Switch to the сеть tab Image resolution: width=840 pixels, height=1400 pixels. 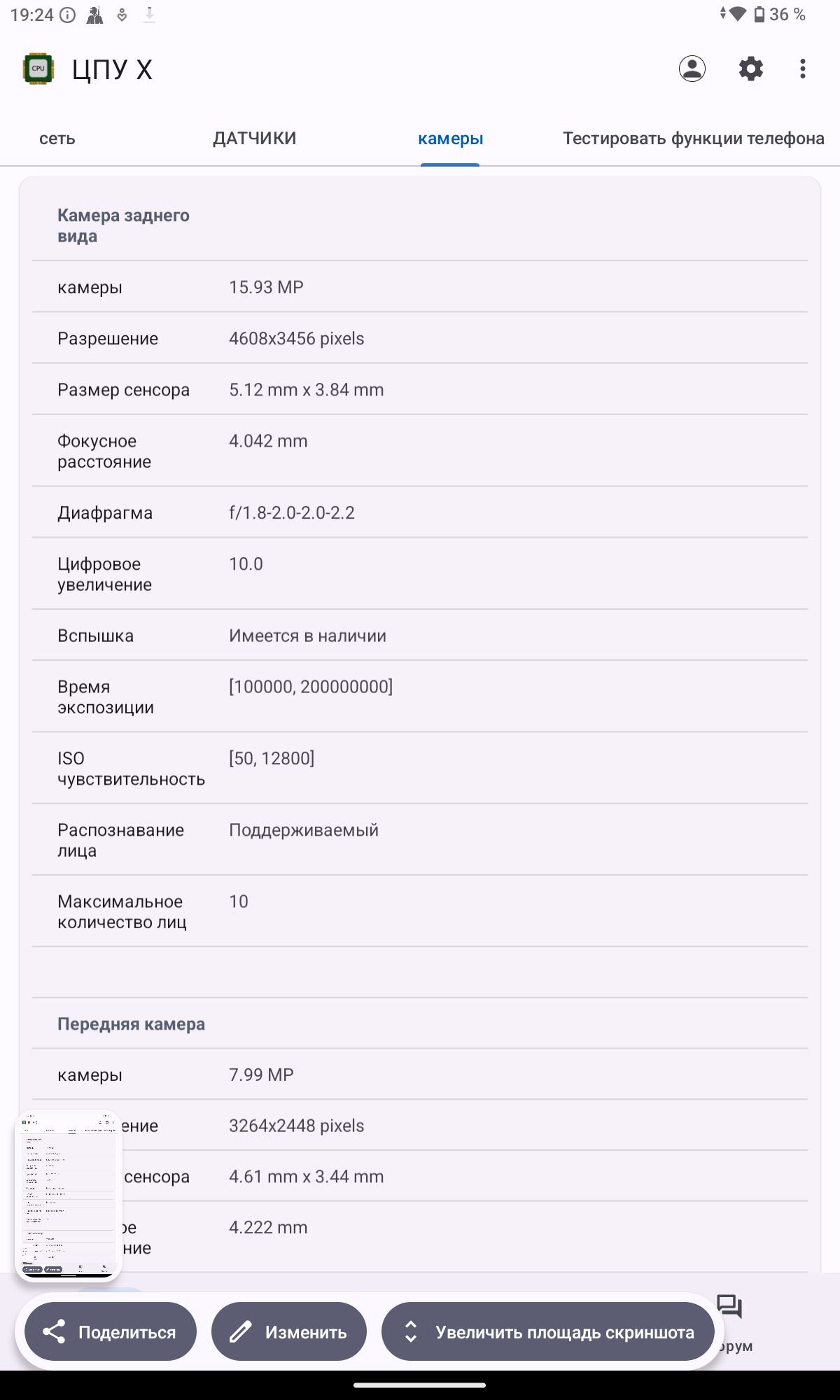point(57,139)
